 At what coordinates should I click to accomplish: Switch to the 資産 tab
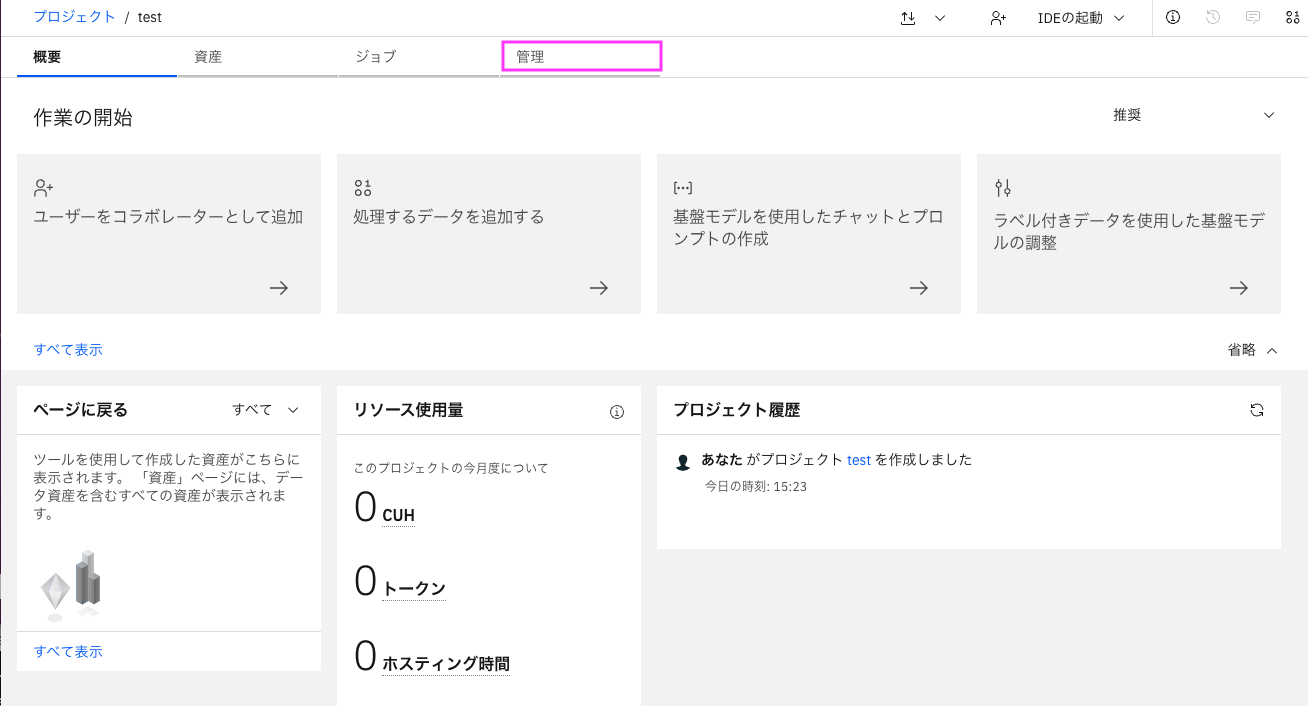pyautogui.click(x=258, y=57)
